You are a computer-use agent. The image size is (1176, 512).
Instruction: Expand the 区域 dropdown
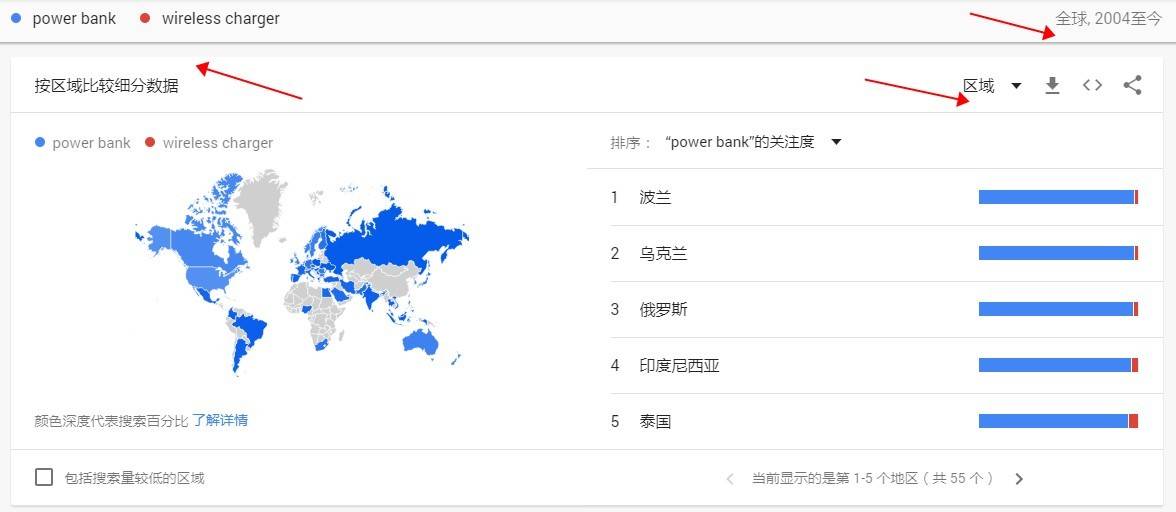coord(991,86)
